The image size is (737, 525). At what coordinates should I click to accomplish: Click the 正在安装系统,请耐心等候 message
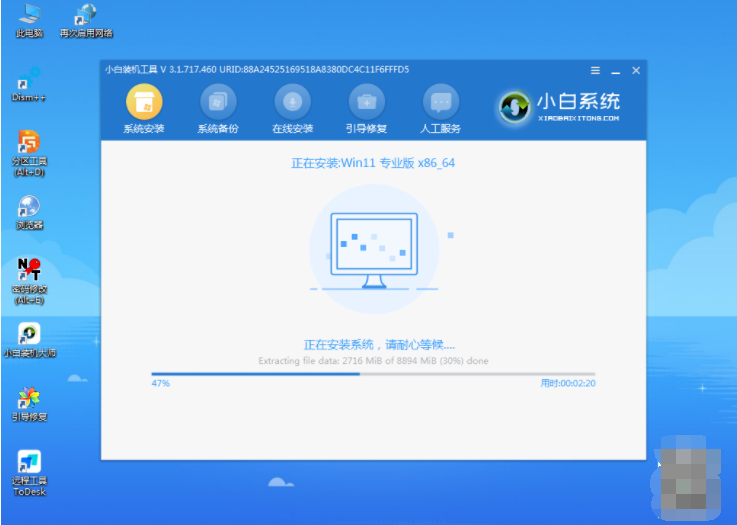click(379, 345)
